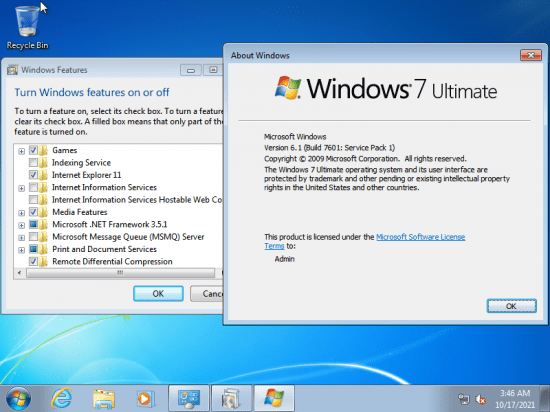Check the Internet Information Services checkbox

pyautogui.click(x=33, y=188)
